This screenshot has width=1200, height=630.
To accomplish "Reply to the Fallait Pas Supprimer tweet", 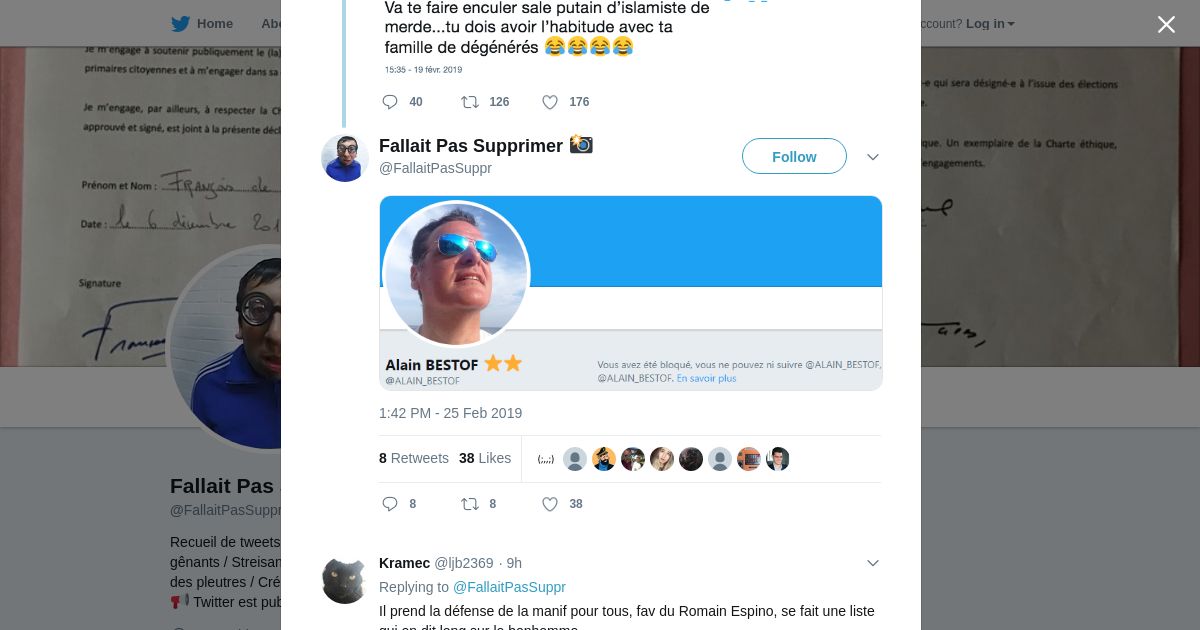I will 390,504.
